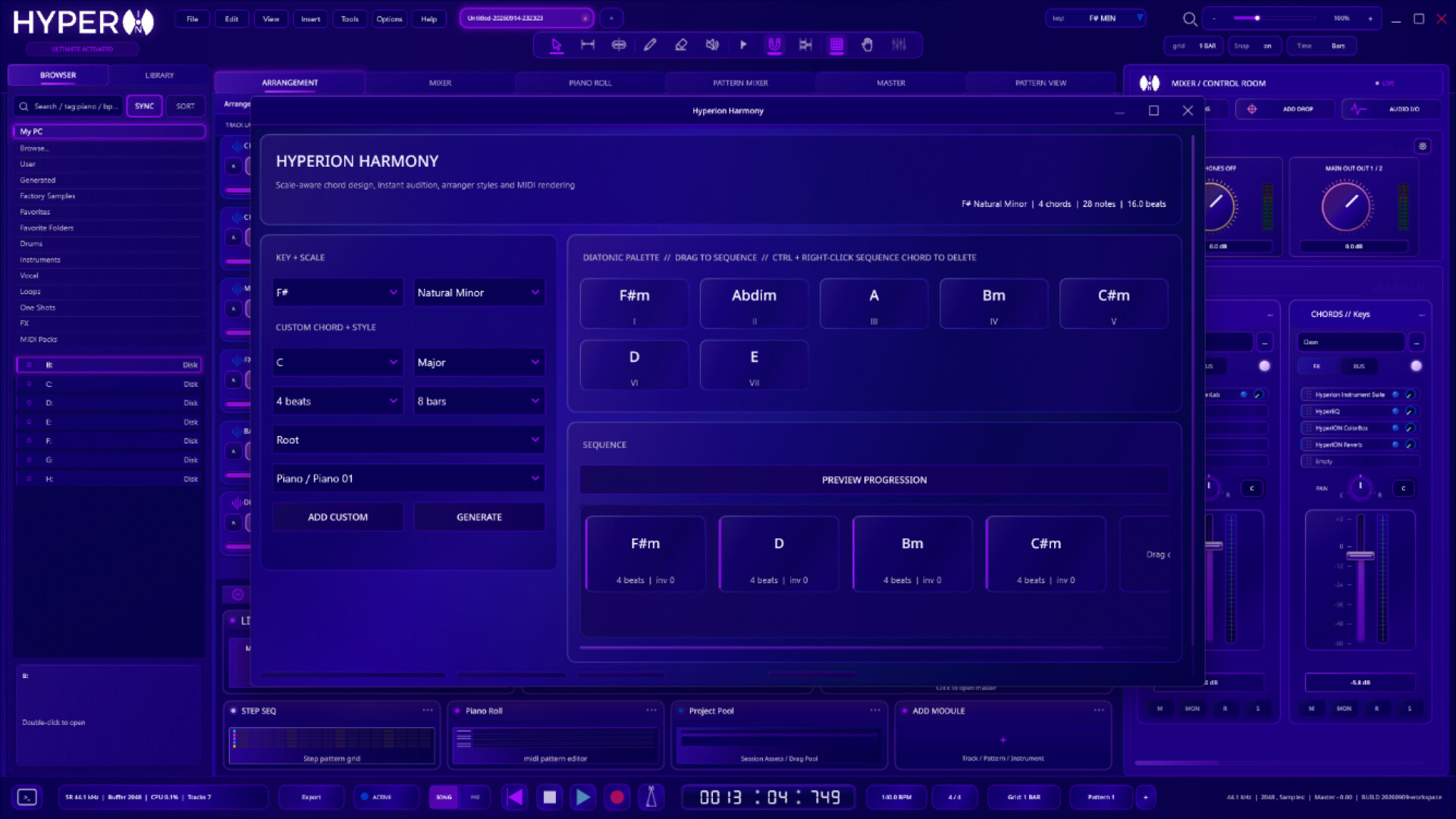Click Preview Progression button
The height and width of the screenshot is (819, 1456).
pos(874,480)
